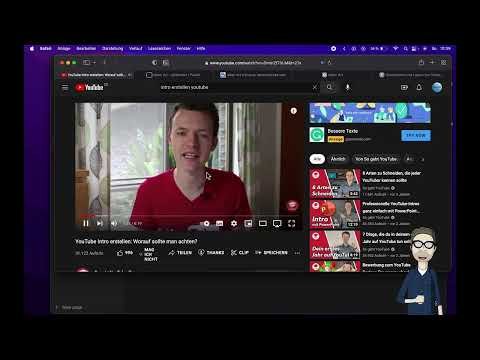Open 'Intro mit PowerPoint' video thumbnail
The image size is (480, 360).
pos(335,214)
